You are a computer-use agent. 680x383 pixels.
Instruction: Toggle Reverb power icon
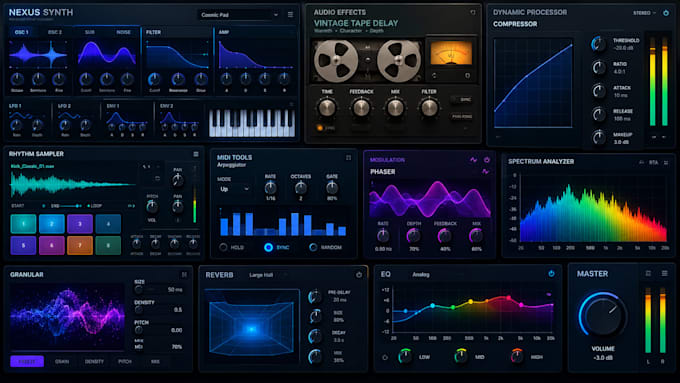[359, 275]
